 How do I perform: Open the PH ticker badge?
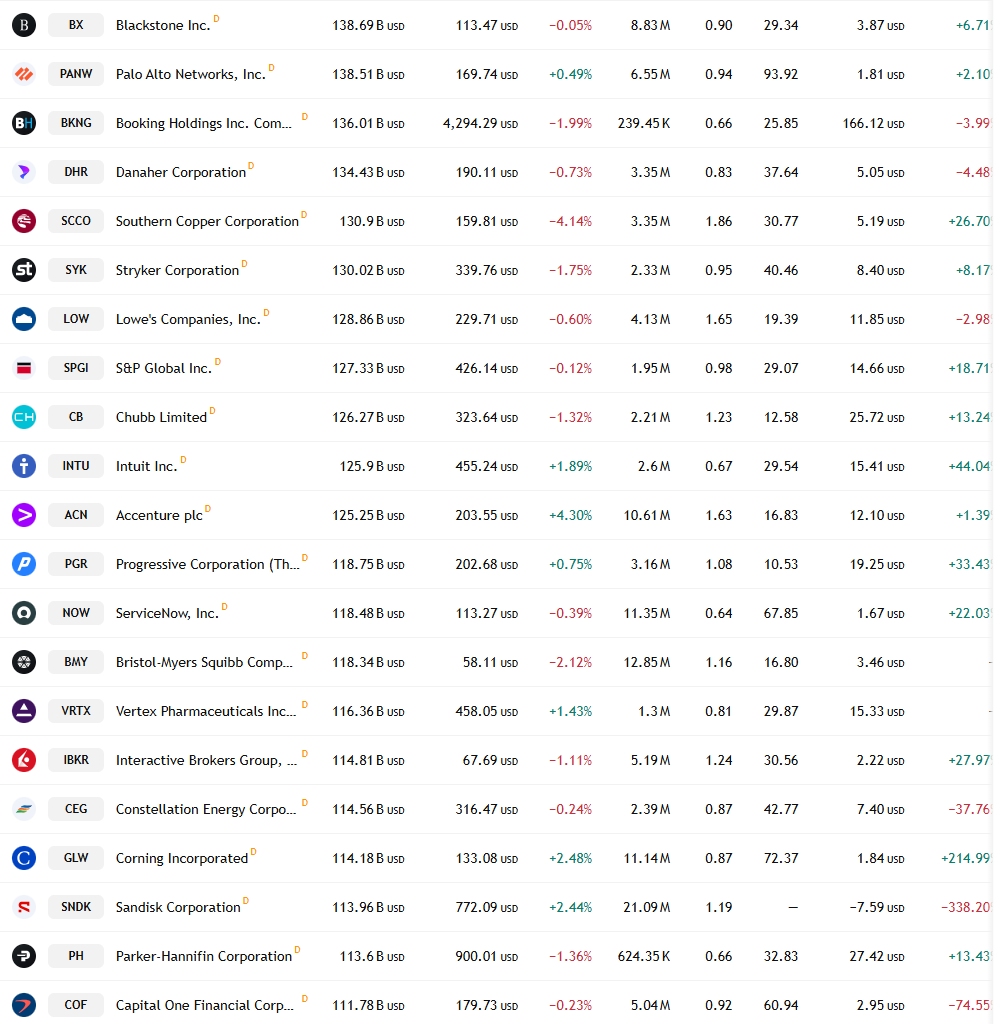(76, 955)
